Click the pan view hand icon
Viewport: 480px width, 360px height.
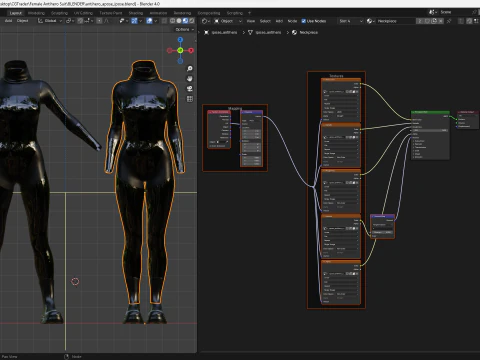point(190,79)
